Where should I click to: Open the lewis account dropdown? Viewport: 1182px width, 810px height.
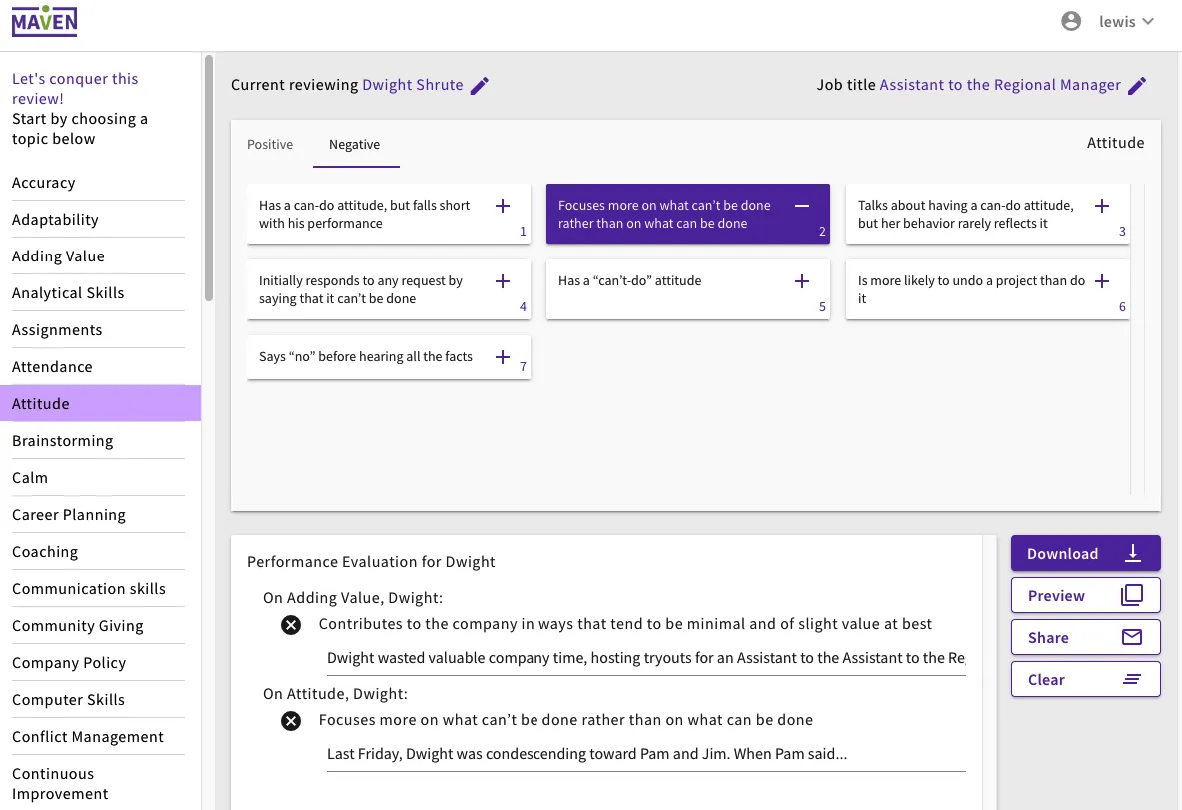pyautogui.click(x=1126, y=21)
